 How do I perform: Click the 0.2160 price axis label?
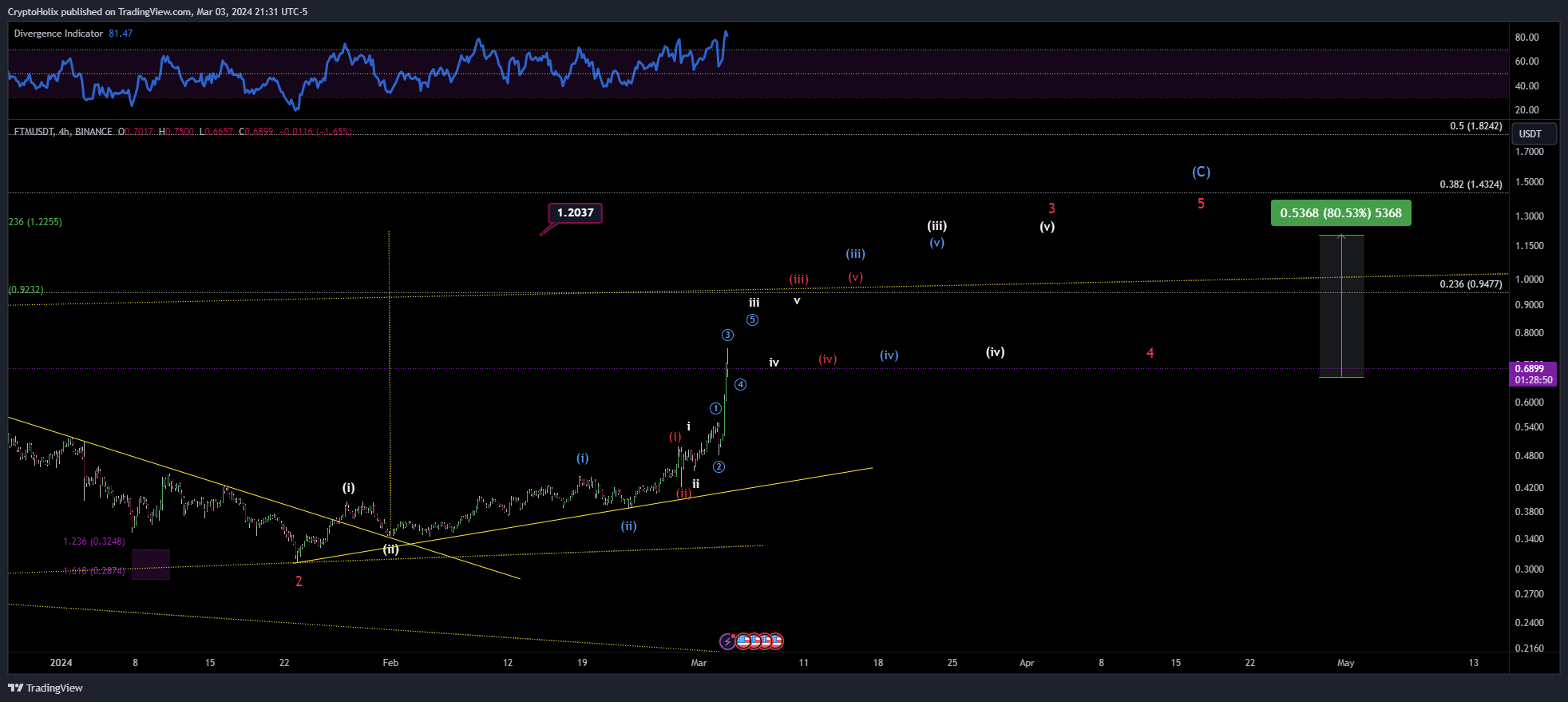(x=1530, y=648)
